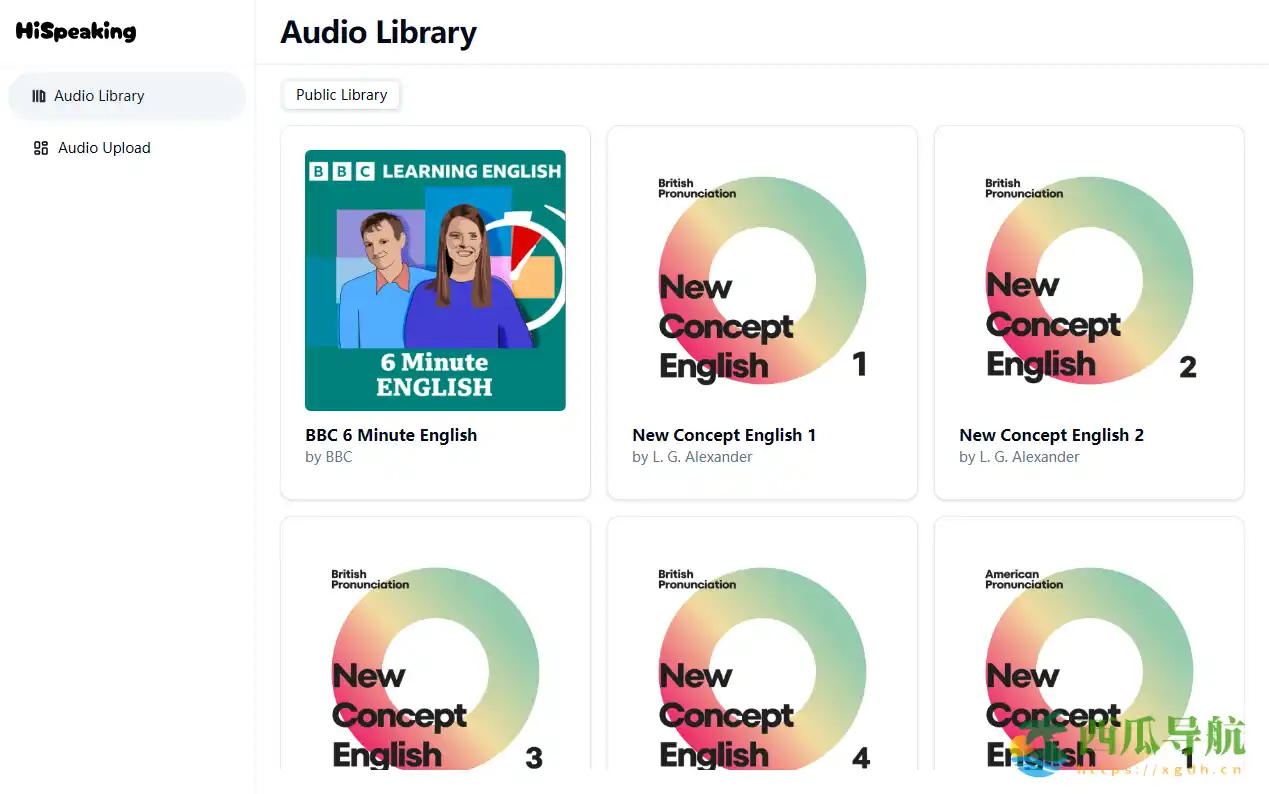Open the Audio Upload menu item
Image resolution: width=1269 pixels, height=794 pixels.
click(x=104, y=148)
